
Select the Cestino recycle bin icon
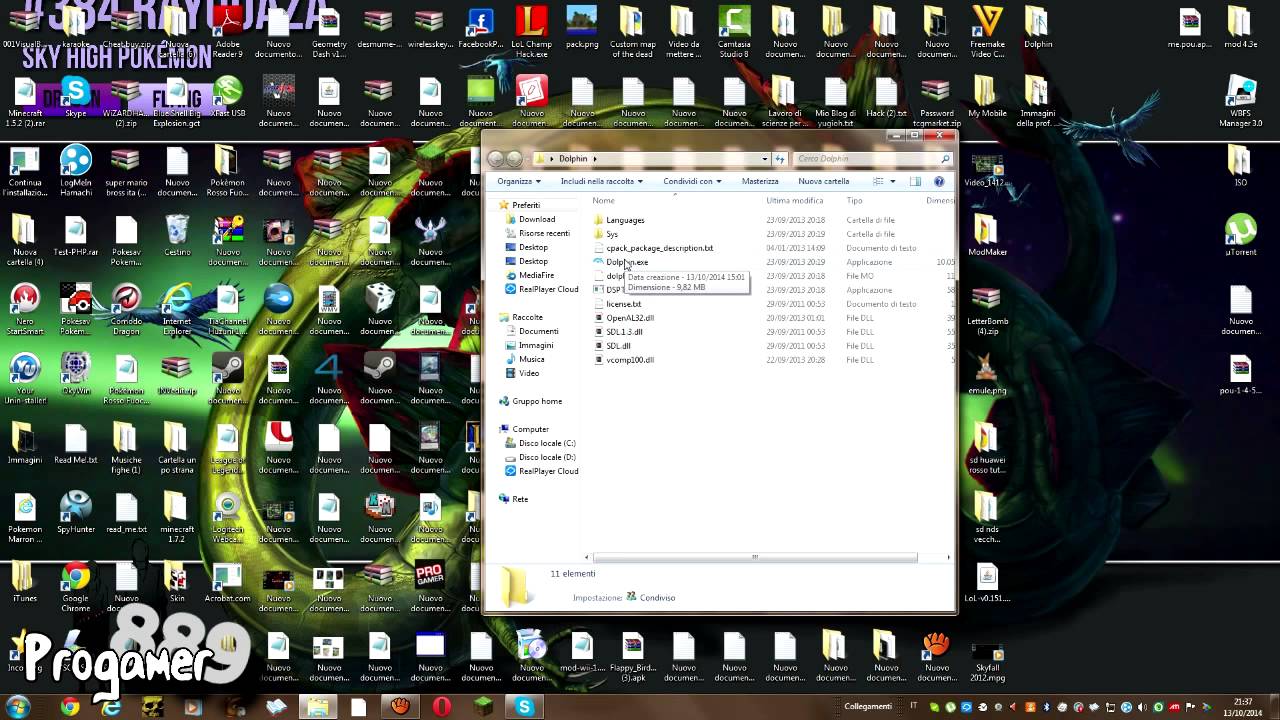[177, 234]
